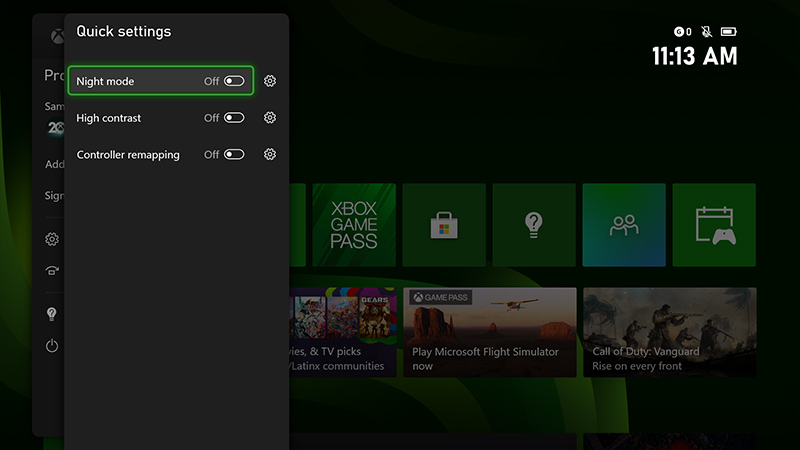Toggle the Night mode switch

tap(234, 81)
